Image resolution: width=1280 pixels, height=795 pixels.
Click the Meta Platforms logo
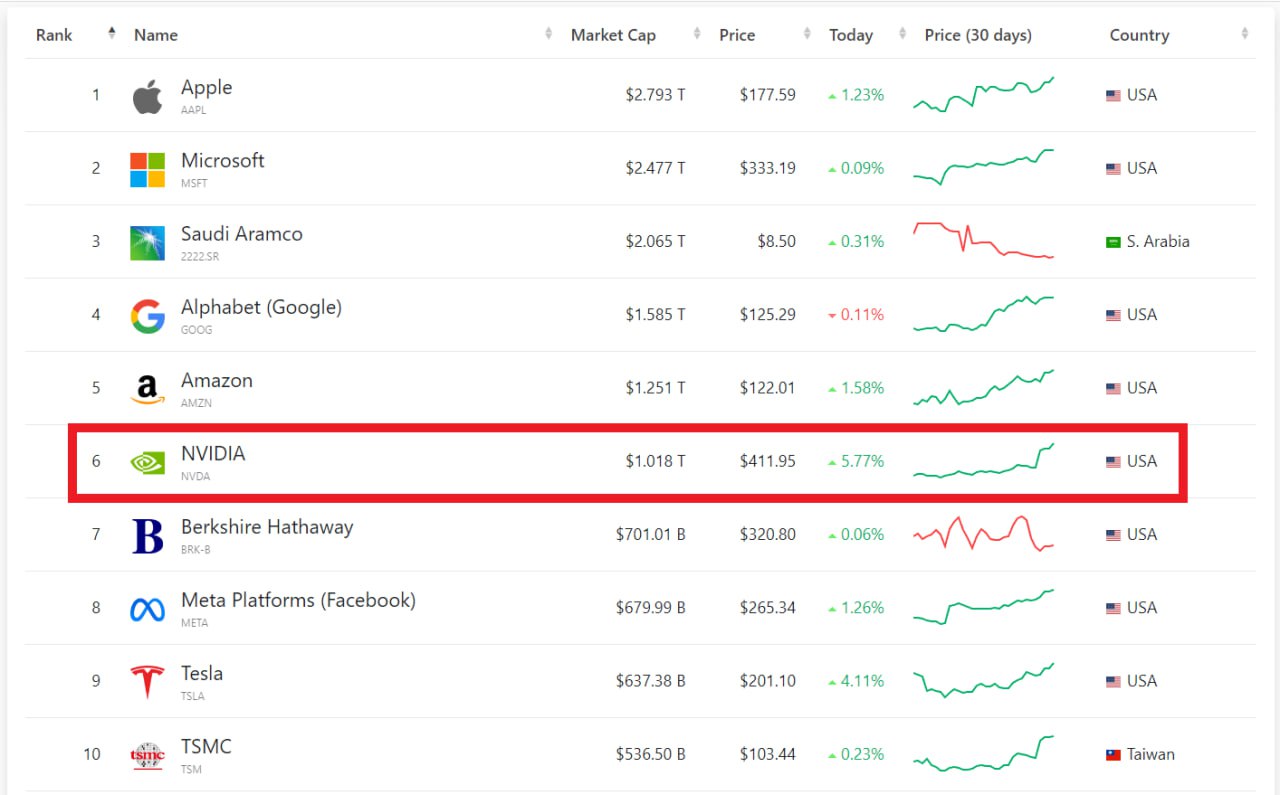(x=147, y=609)
